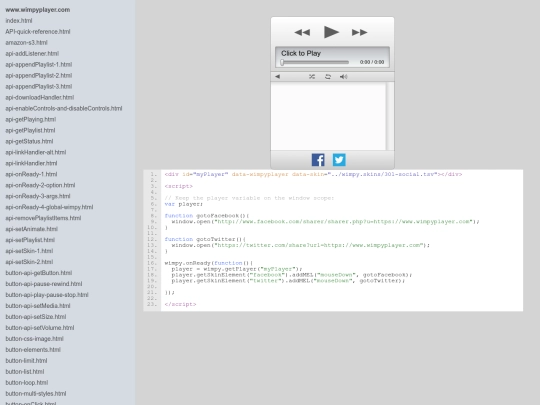Open api-setSkin-2.html

(29, 262)
